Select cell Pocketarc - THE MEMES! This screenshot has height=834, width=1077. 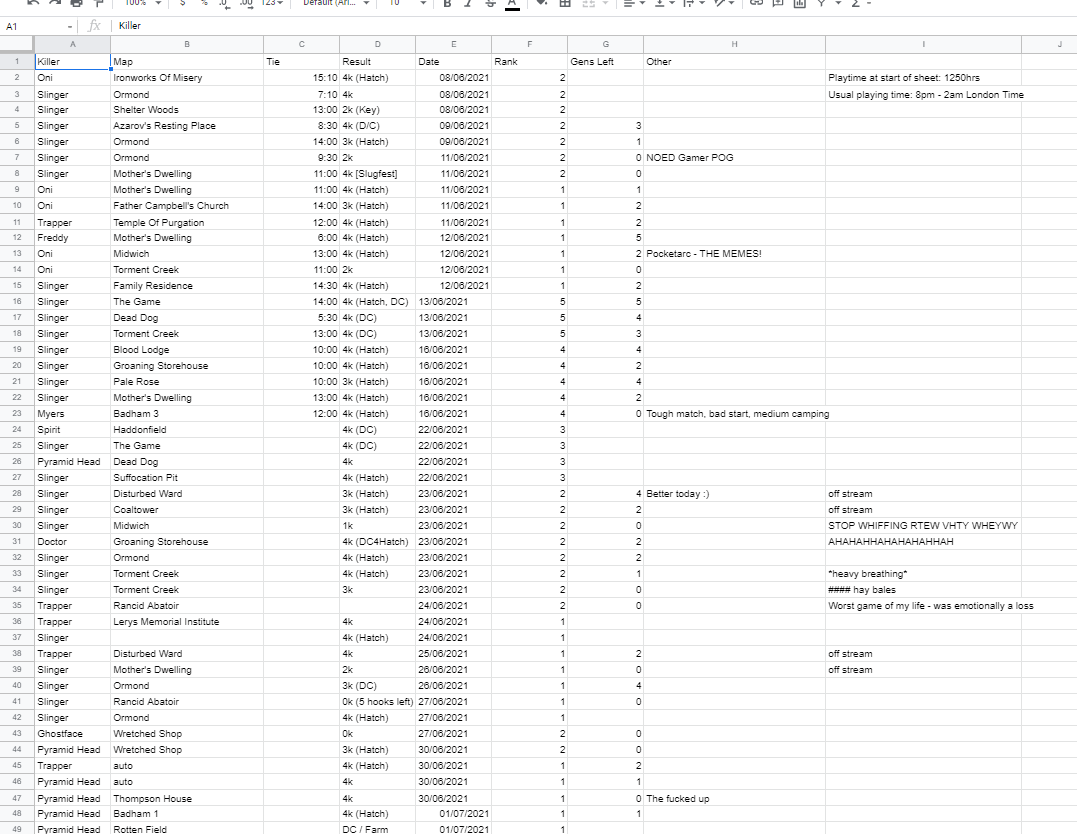(x=734, y=253)
